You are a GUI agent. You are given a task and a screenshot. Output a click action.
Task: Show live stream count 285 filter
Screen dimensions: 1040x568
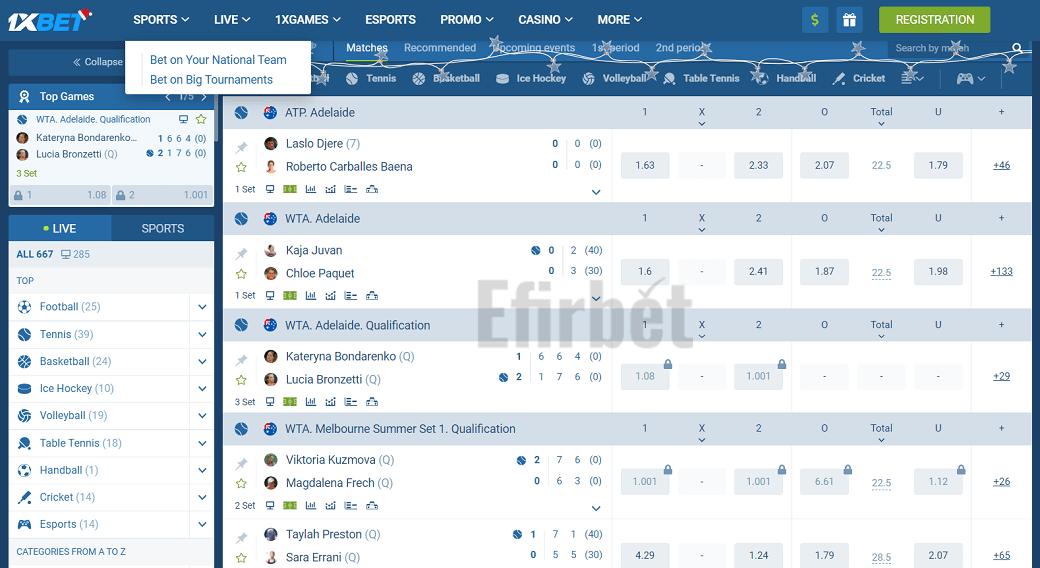75,254
